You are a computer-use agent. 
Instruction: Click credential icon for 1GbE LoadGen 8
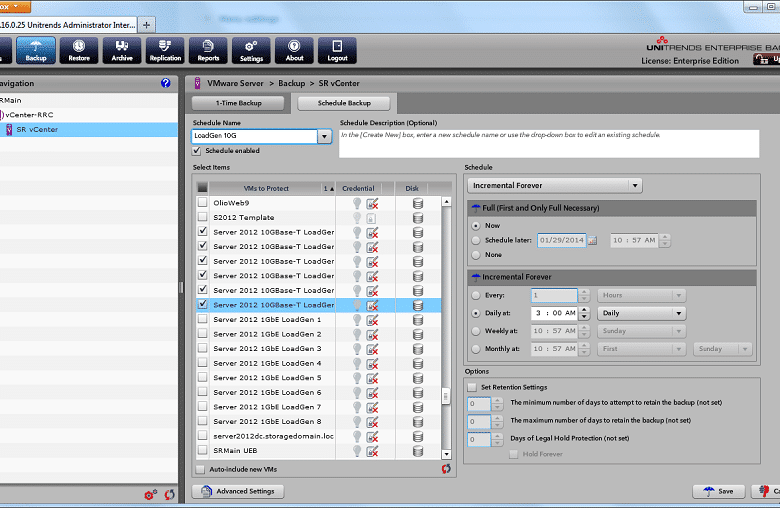(372, 421)
